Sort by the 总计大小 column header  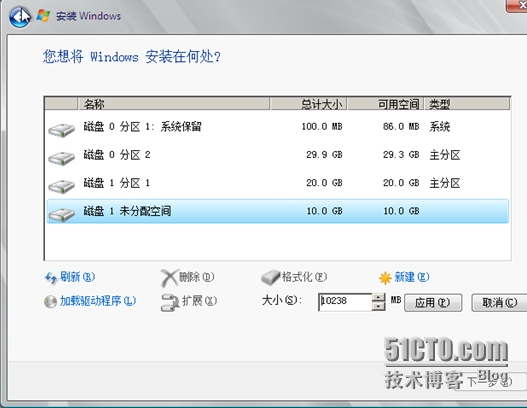(x=309, y=104)
